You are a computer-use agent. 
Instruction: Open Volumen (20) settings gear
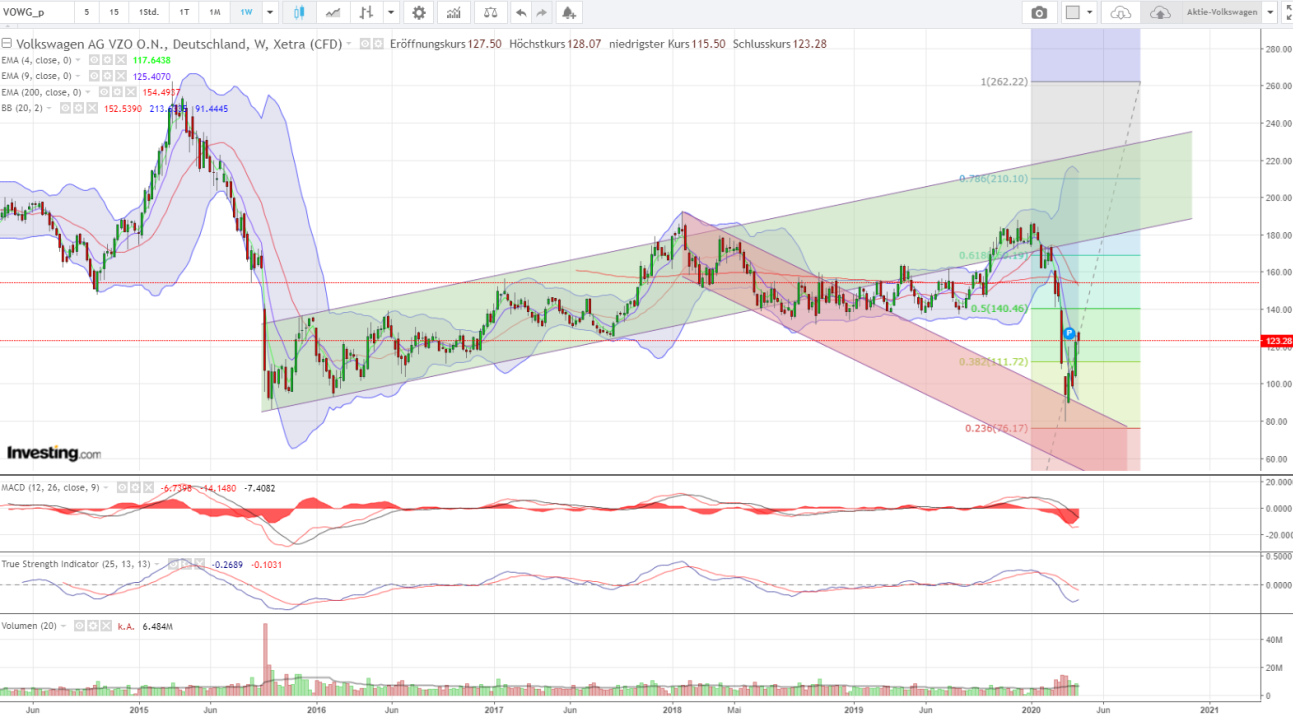click(92, 626)
